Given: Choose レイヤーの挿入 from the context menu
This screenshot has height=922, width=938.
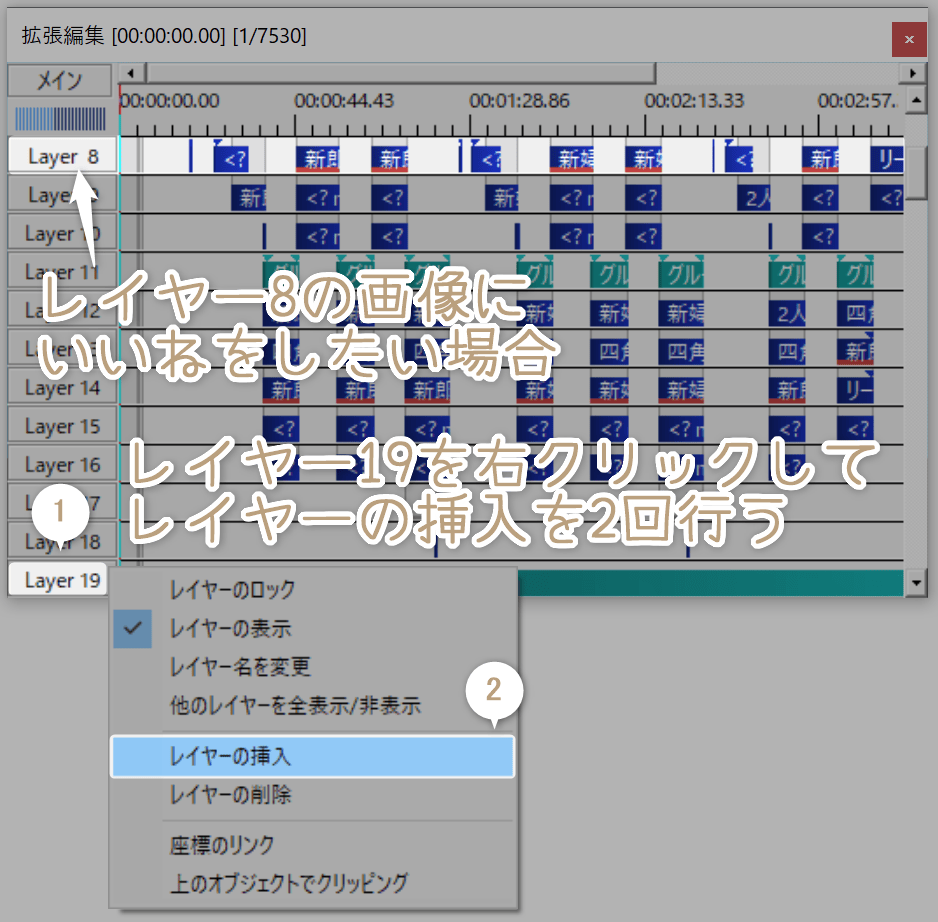Looking at the screenshot, I should pos(313,757).
